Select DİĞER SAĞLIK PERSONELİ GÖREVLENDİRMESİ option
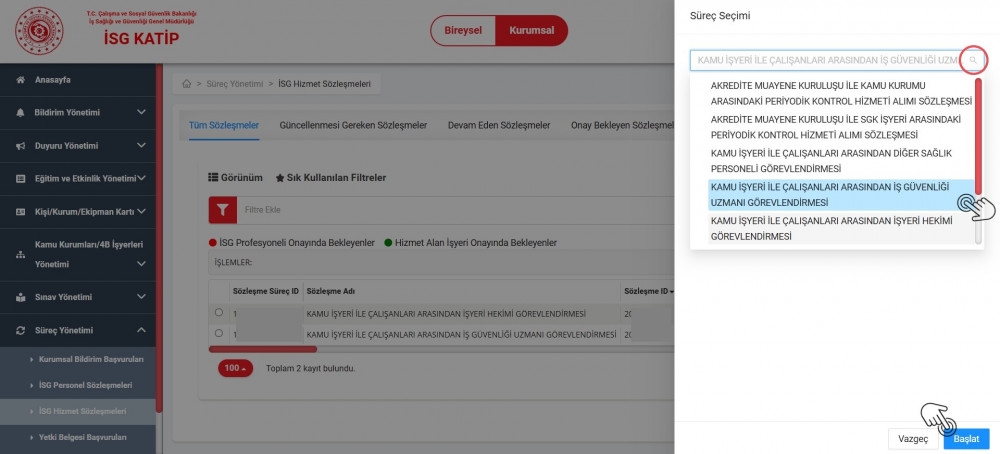This screenshot has height=454, width=1000. (841, 161)
